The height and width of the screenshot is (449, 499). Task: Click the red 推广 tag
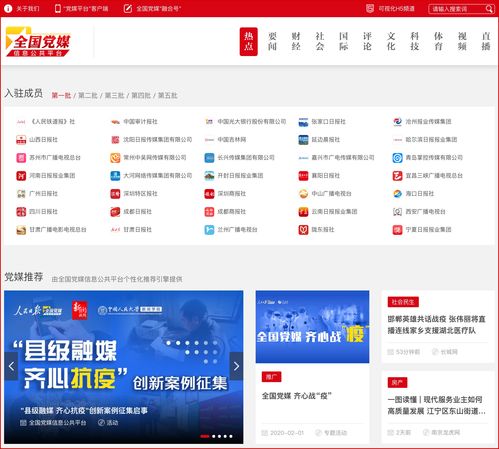(x=272, y=377)
